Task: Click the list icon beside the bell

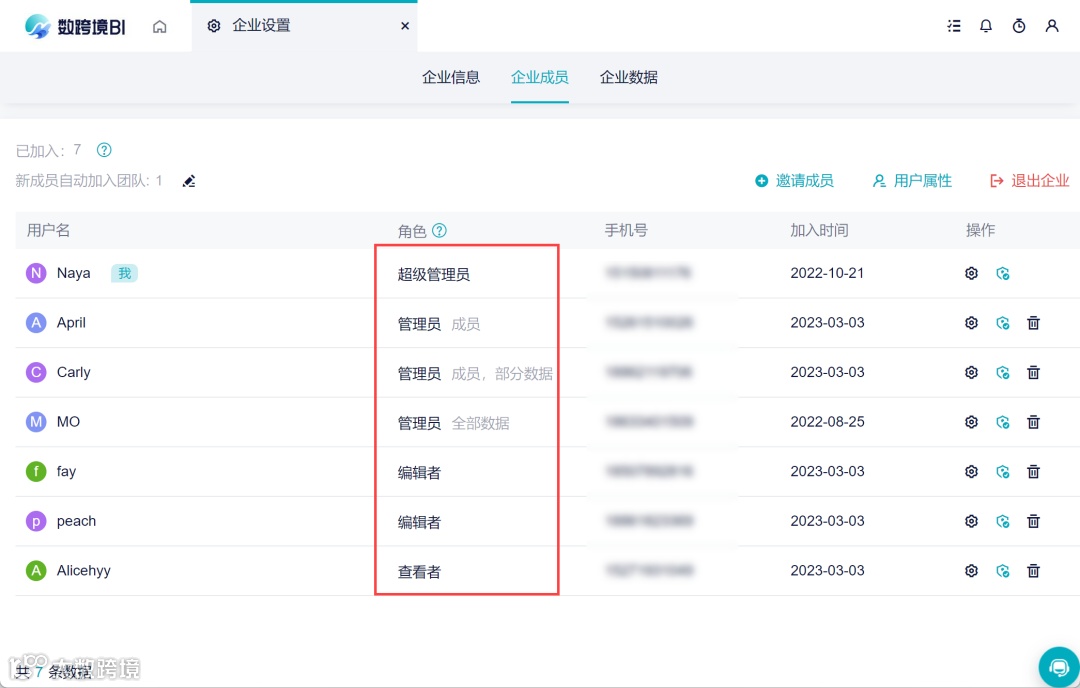Action: click(x=954, y=26)
